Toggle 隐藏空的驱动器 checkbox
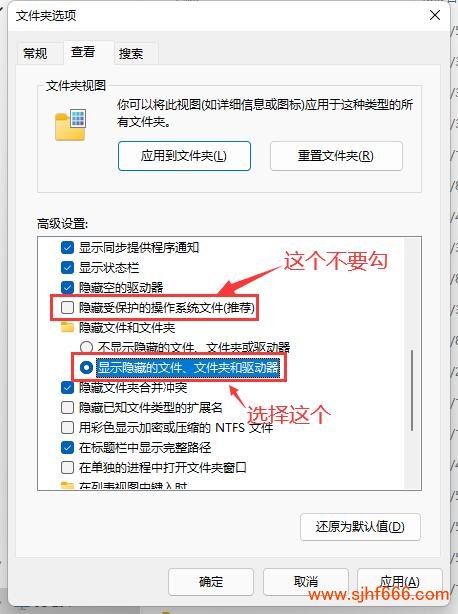 67,287
